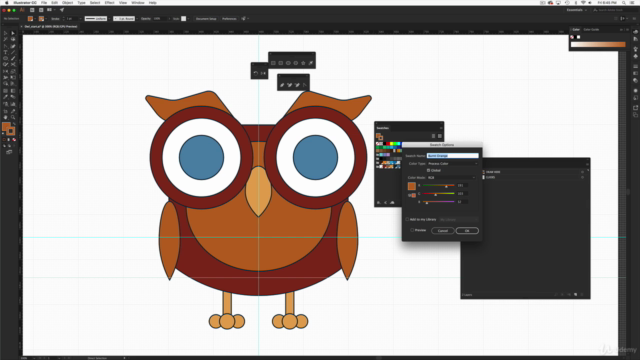Open the Color Mode dropdown

click(451, 178)
